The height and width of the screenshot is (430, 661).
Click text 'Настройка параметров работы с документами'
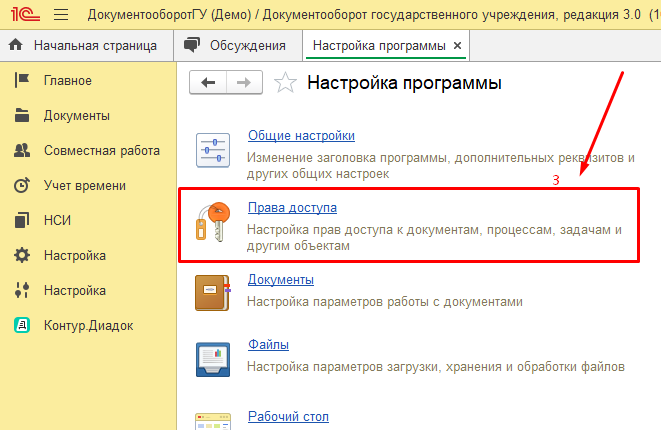click(x=385, y=302)
